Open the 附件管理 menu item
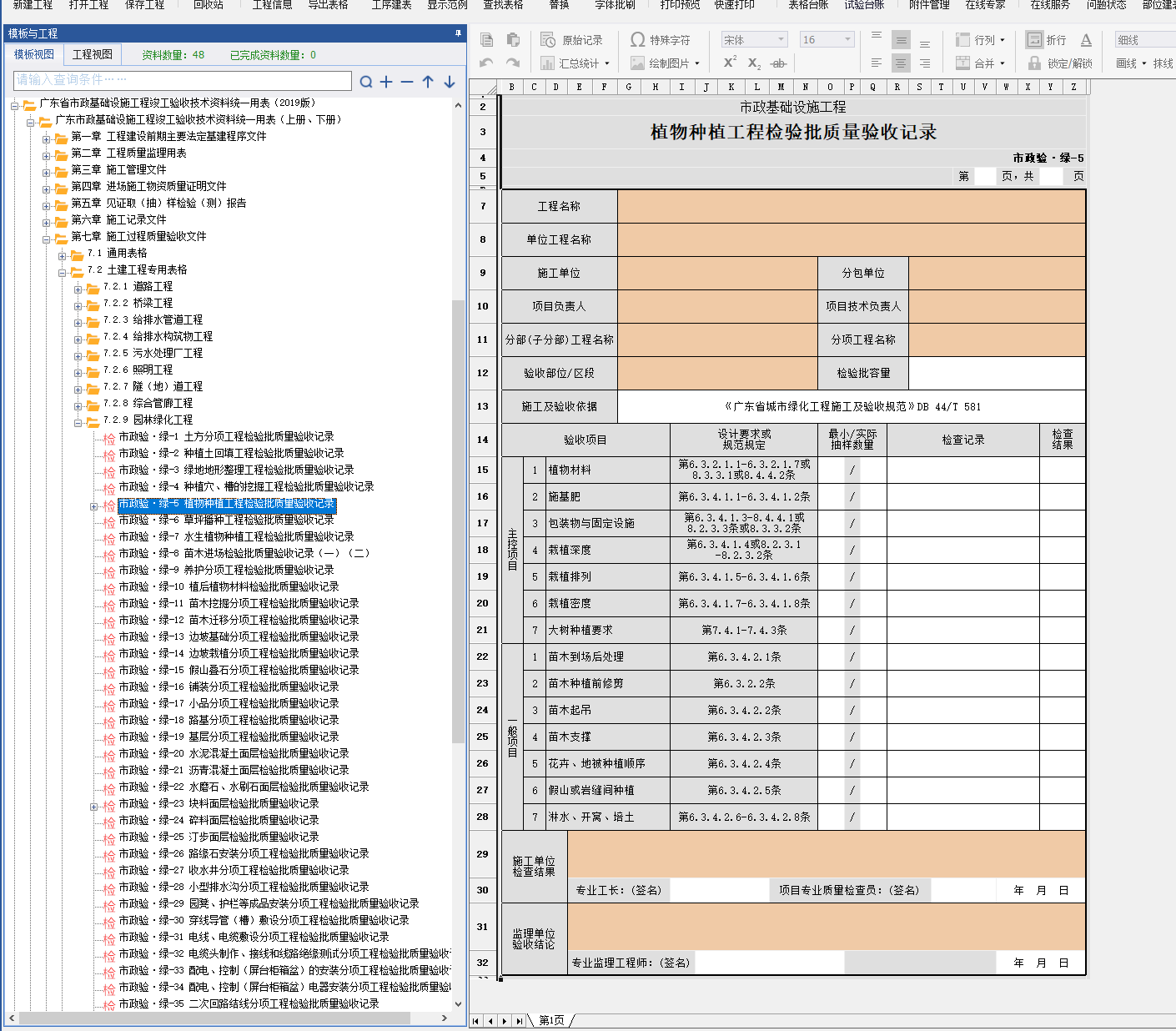 (x=929, y=5)
